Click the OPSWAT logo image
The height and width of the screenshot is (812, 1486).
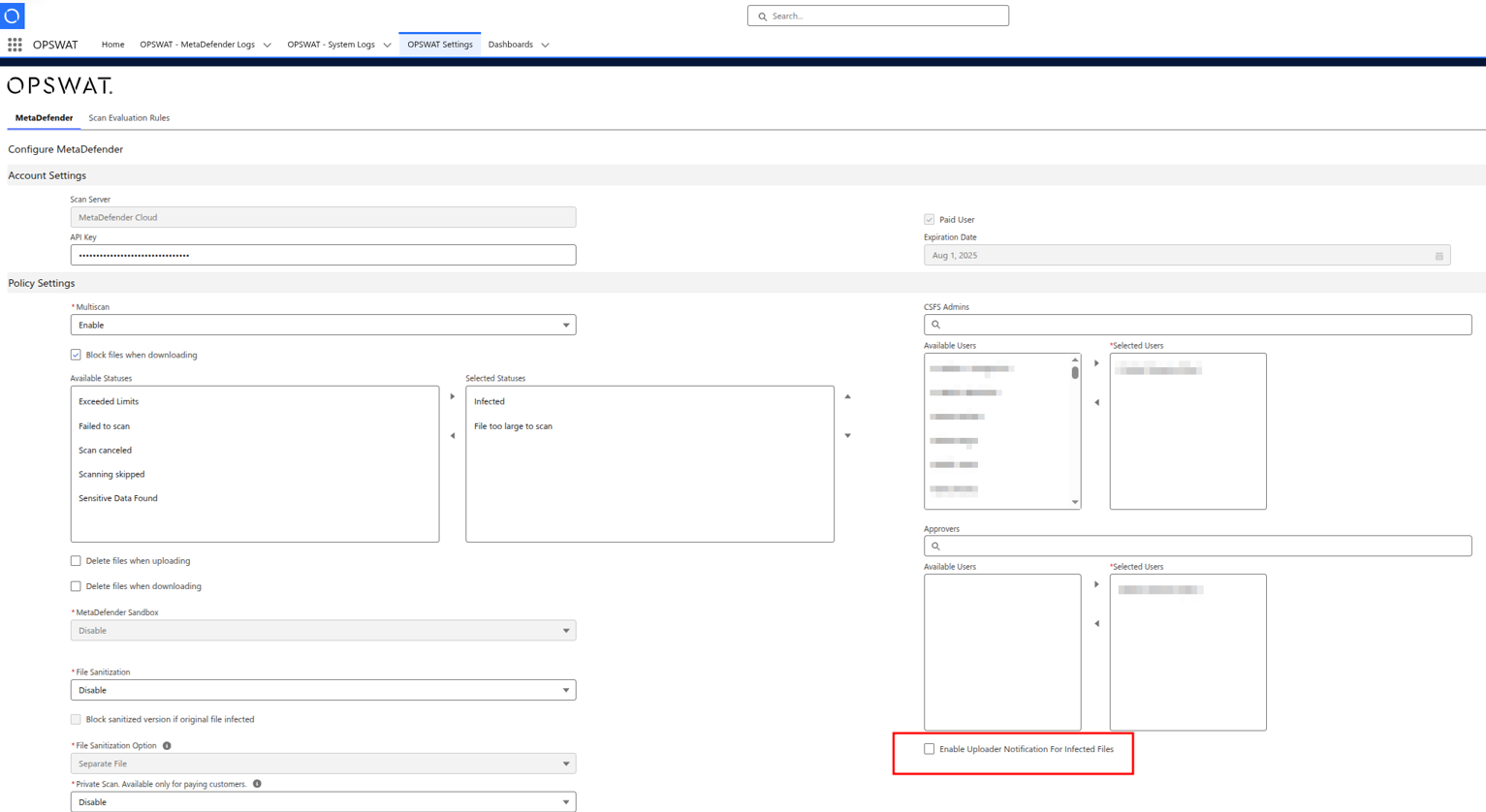[60, 86]
